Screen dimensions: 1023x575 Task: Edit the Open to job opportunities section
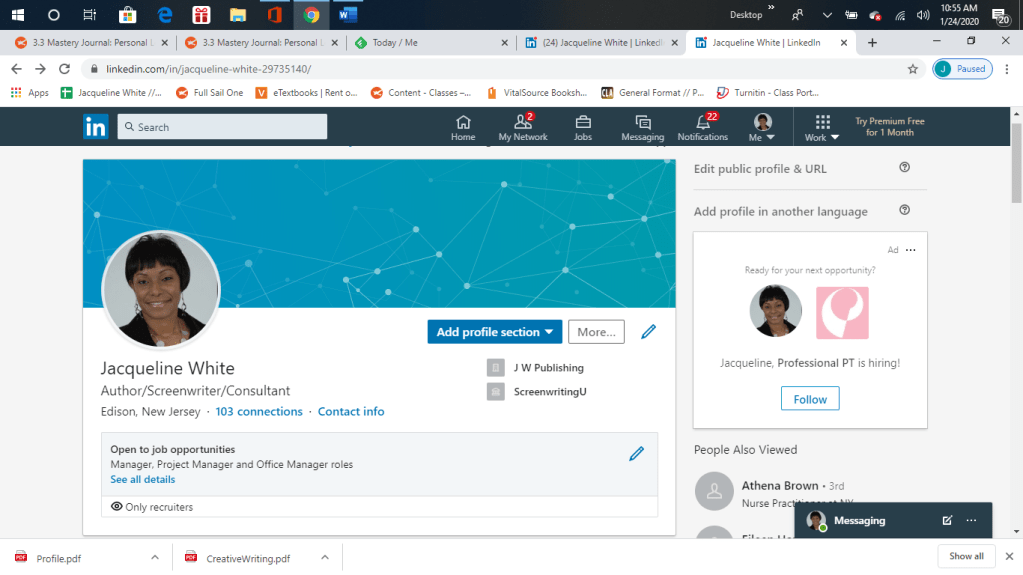(636, 454)
